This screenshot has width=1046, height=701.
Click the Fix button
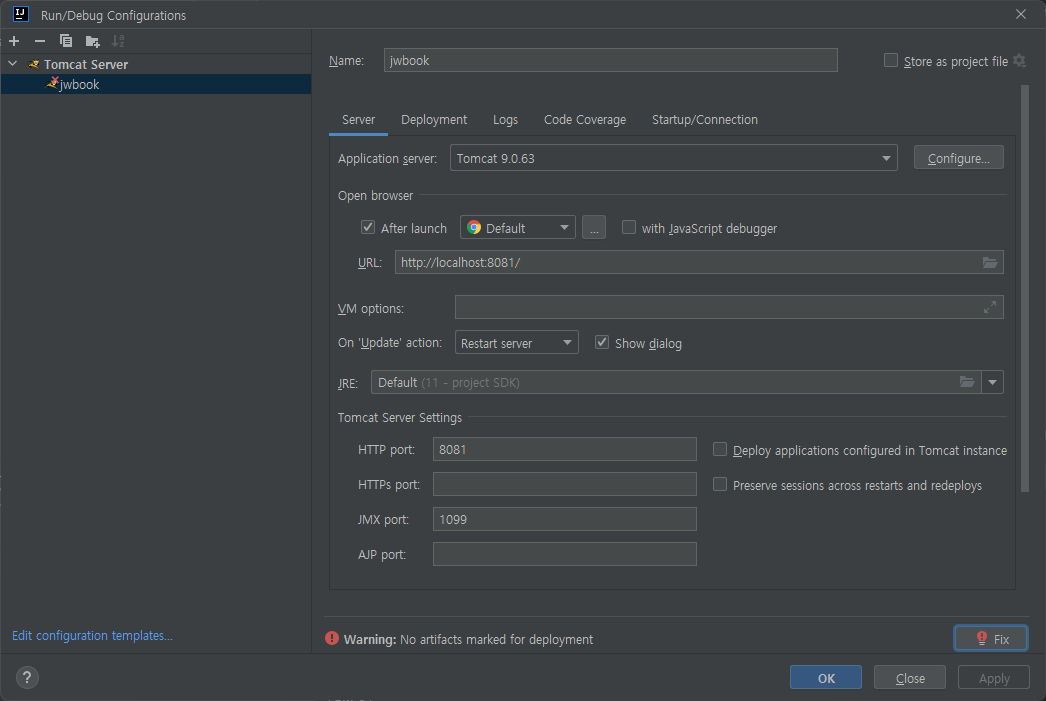coord(991,638)
